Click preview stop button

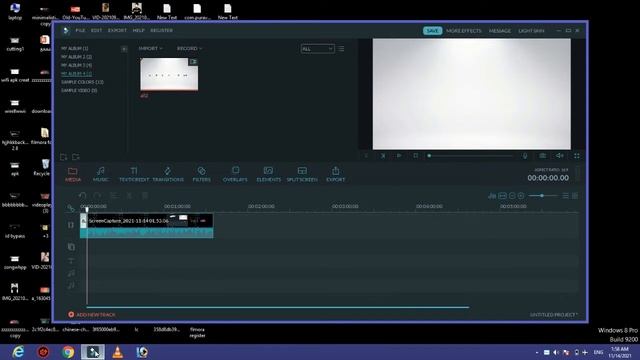pos(416,156)
